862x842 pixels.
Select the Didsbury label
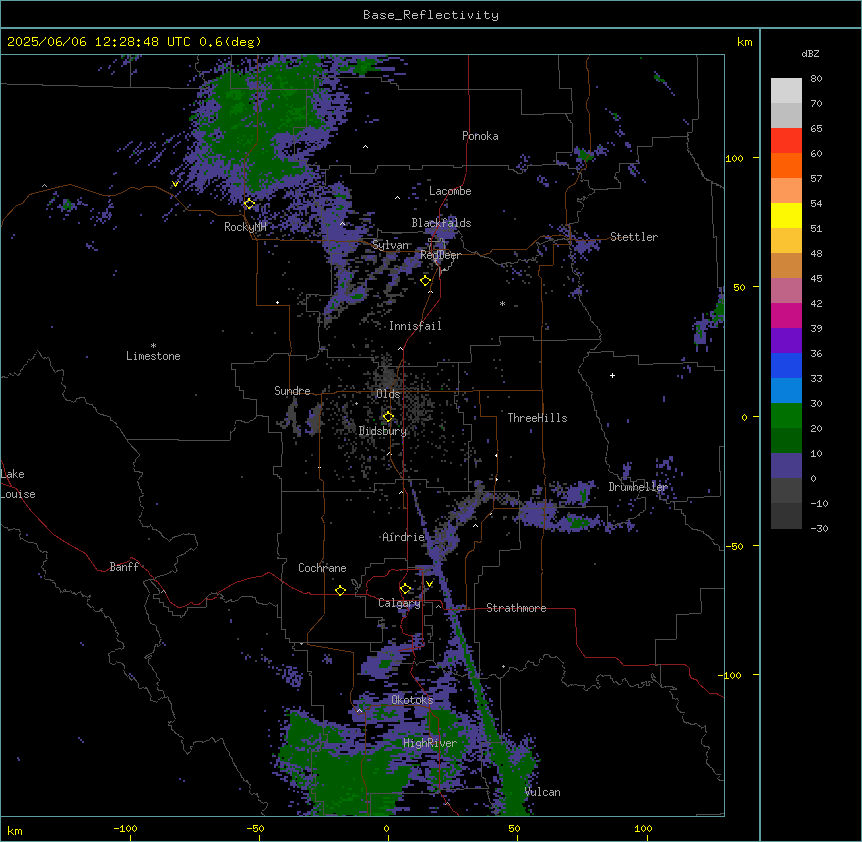tap(383, 431)
